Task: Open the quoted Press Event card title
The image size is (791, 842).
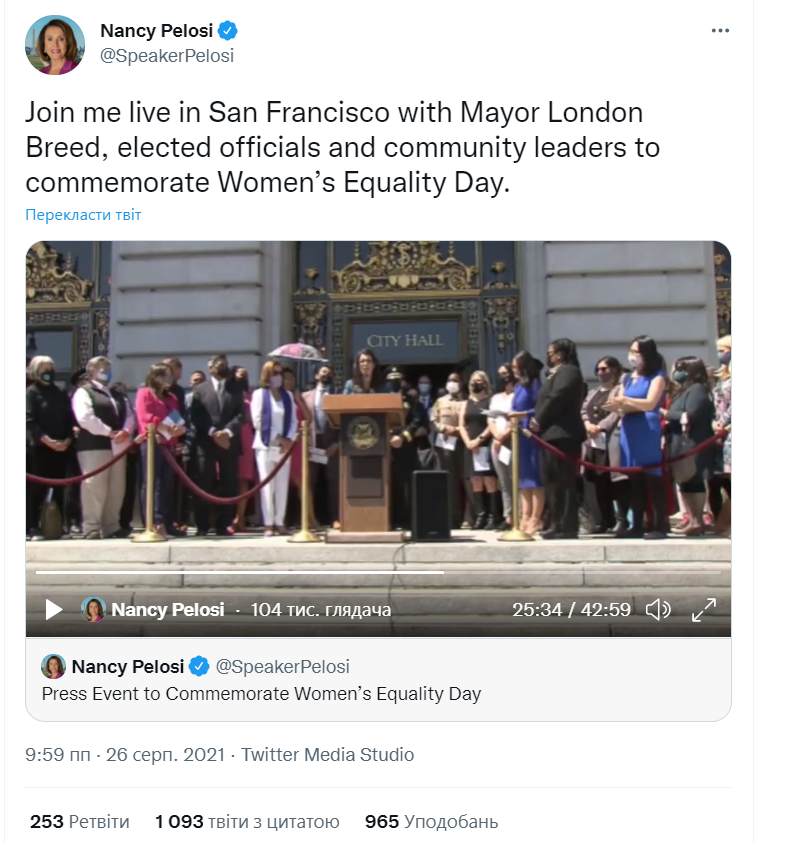Action: click(262, 693)
